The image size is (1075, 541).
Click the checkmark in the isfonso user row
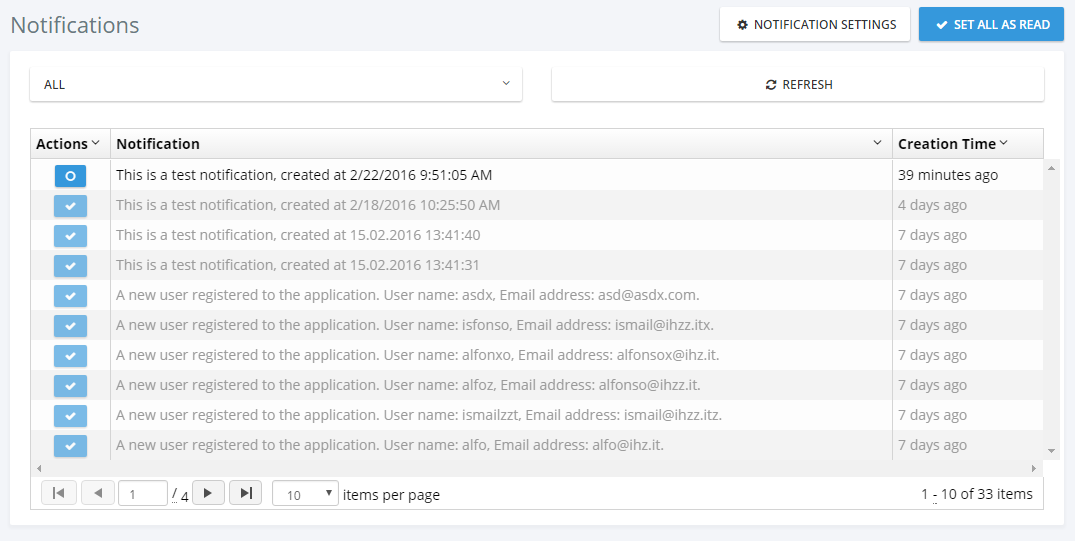(71, 326)
